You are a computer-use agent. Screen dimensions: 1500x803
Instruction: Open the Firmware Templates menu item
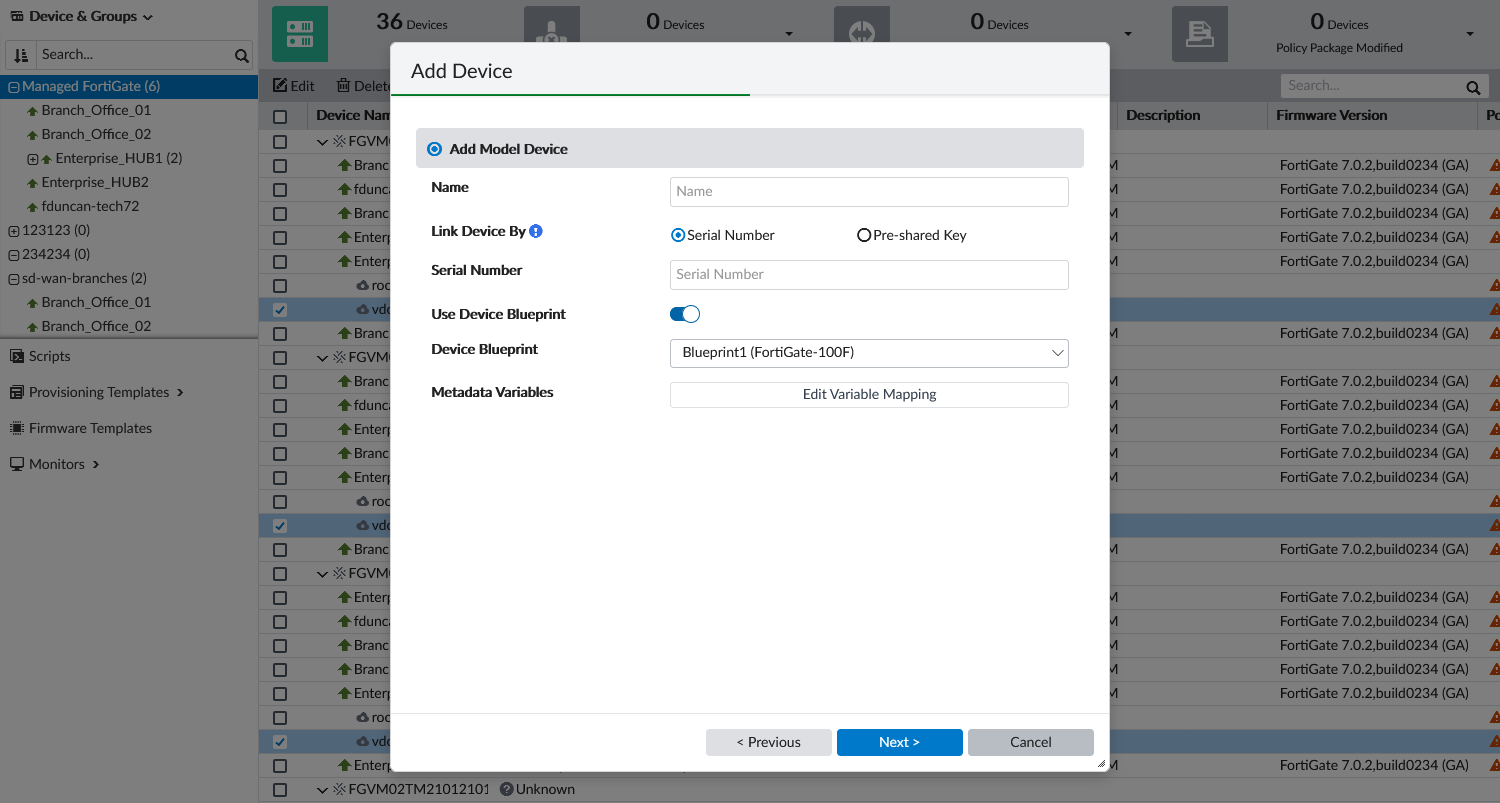(90, 428)
